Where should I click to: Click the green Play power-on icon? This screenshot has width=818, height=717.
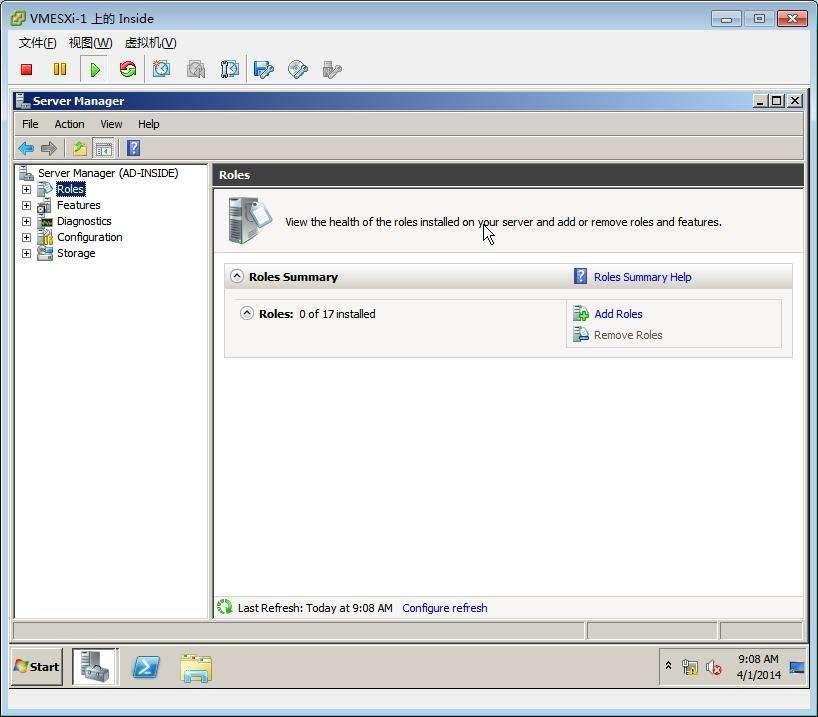pyautogui.click(x=95, y=69)
